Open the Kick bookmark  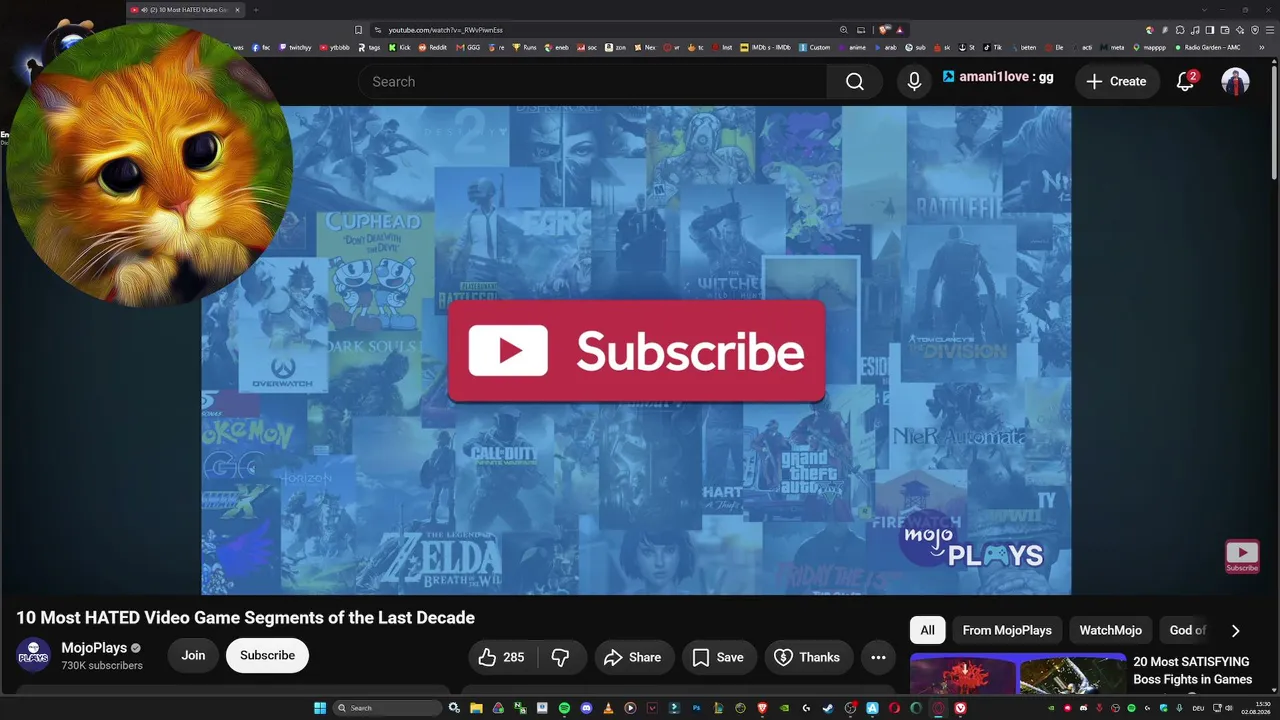[400, 47]
